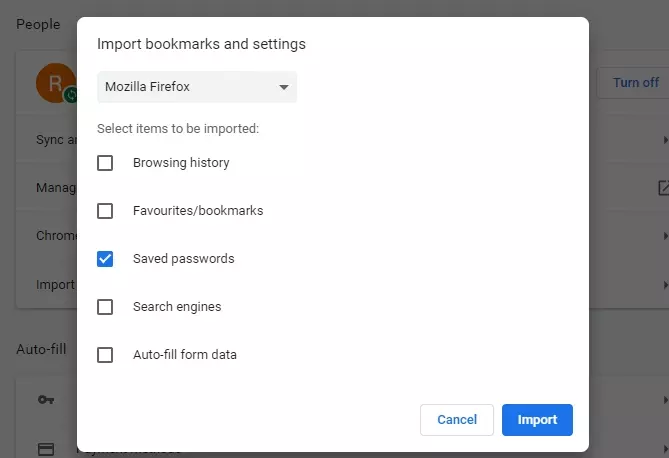Tick the Favourites/bookmarks checkbox

[105, 211]
